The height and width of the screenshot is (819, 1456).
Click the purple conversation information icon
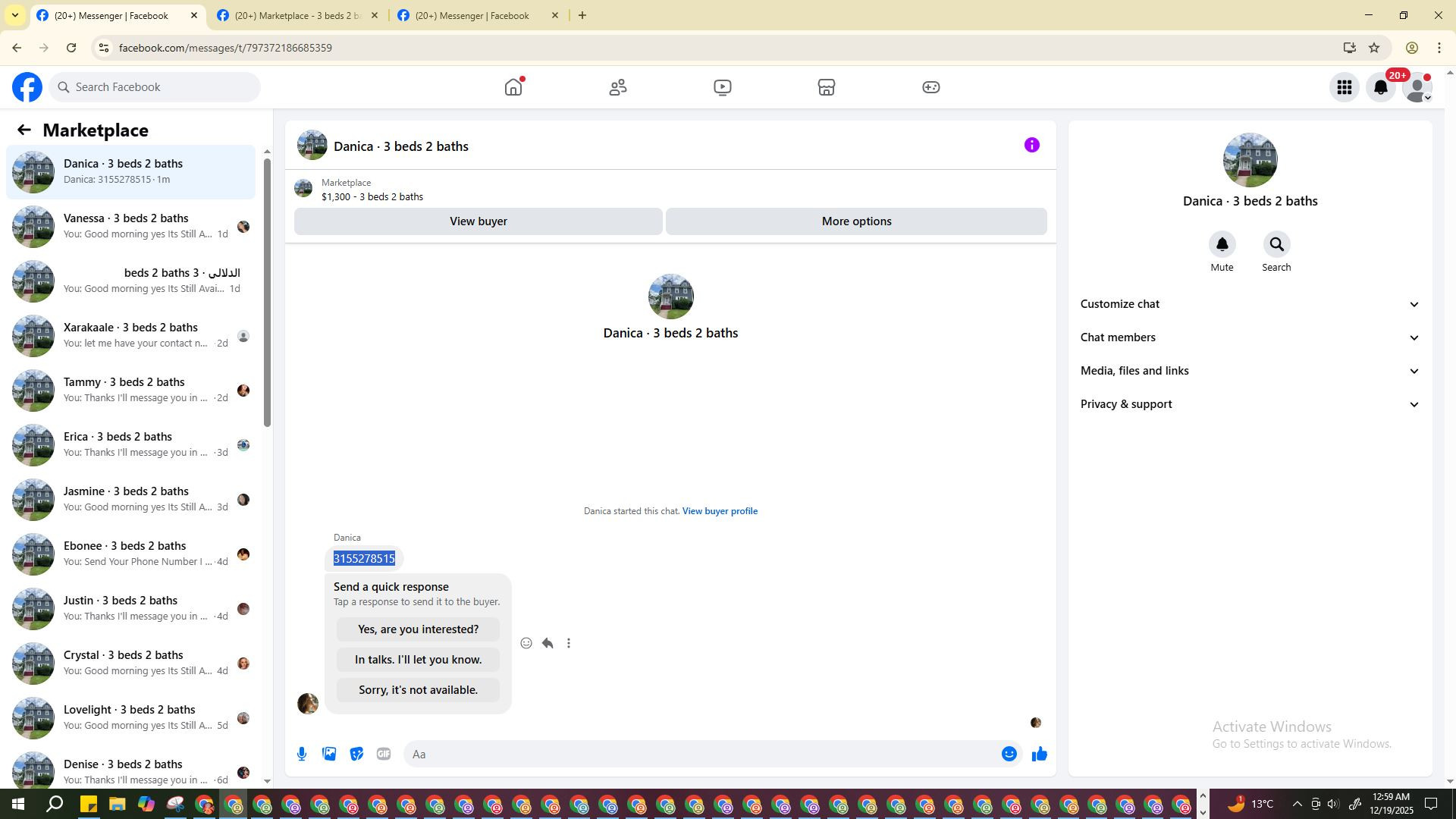pyautogui.click(x=1031, y=145)
